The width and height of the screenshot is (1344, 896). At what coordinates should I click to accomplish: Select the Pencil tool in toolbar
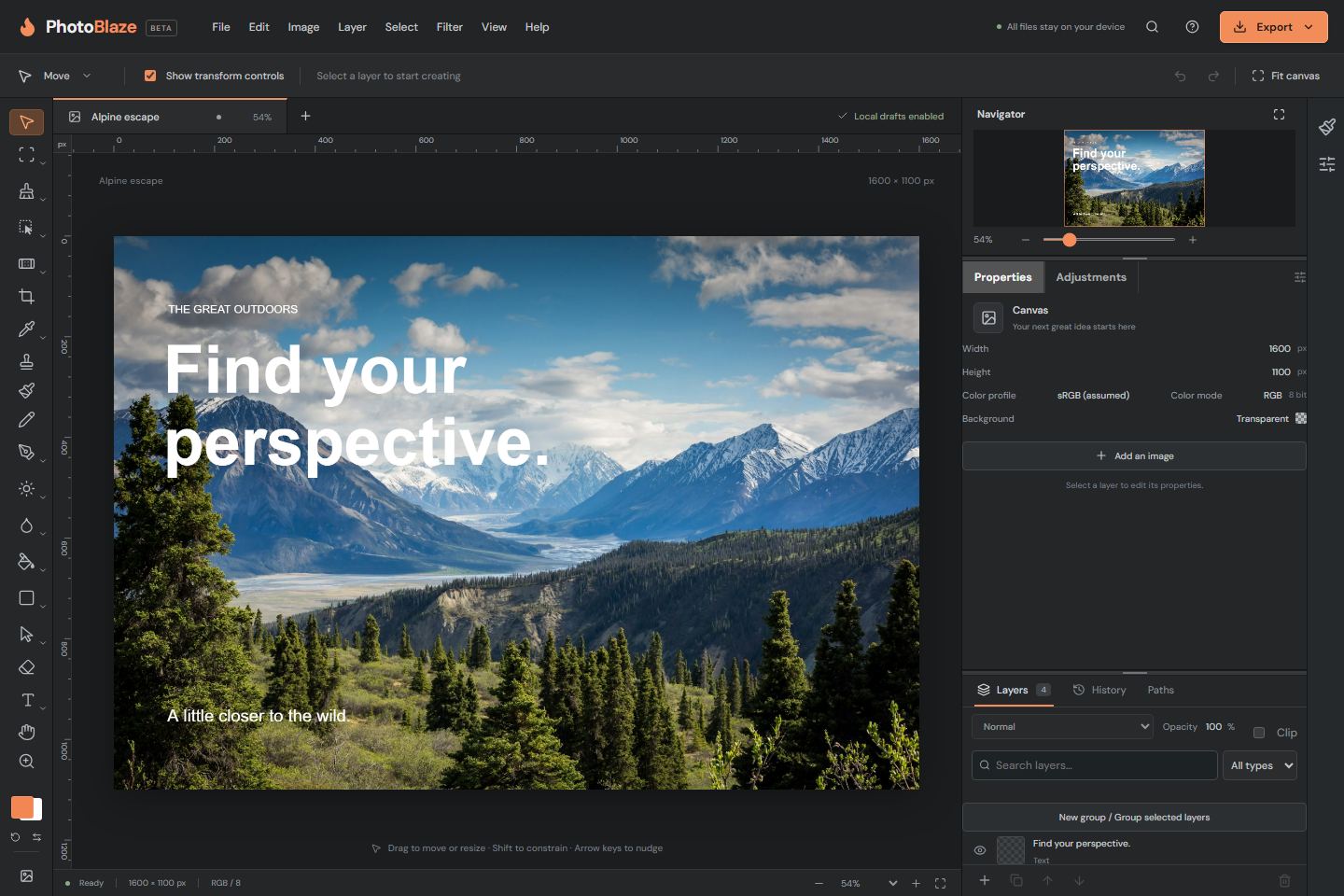[x=26, y=420]
